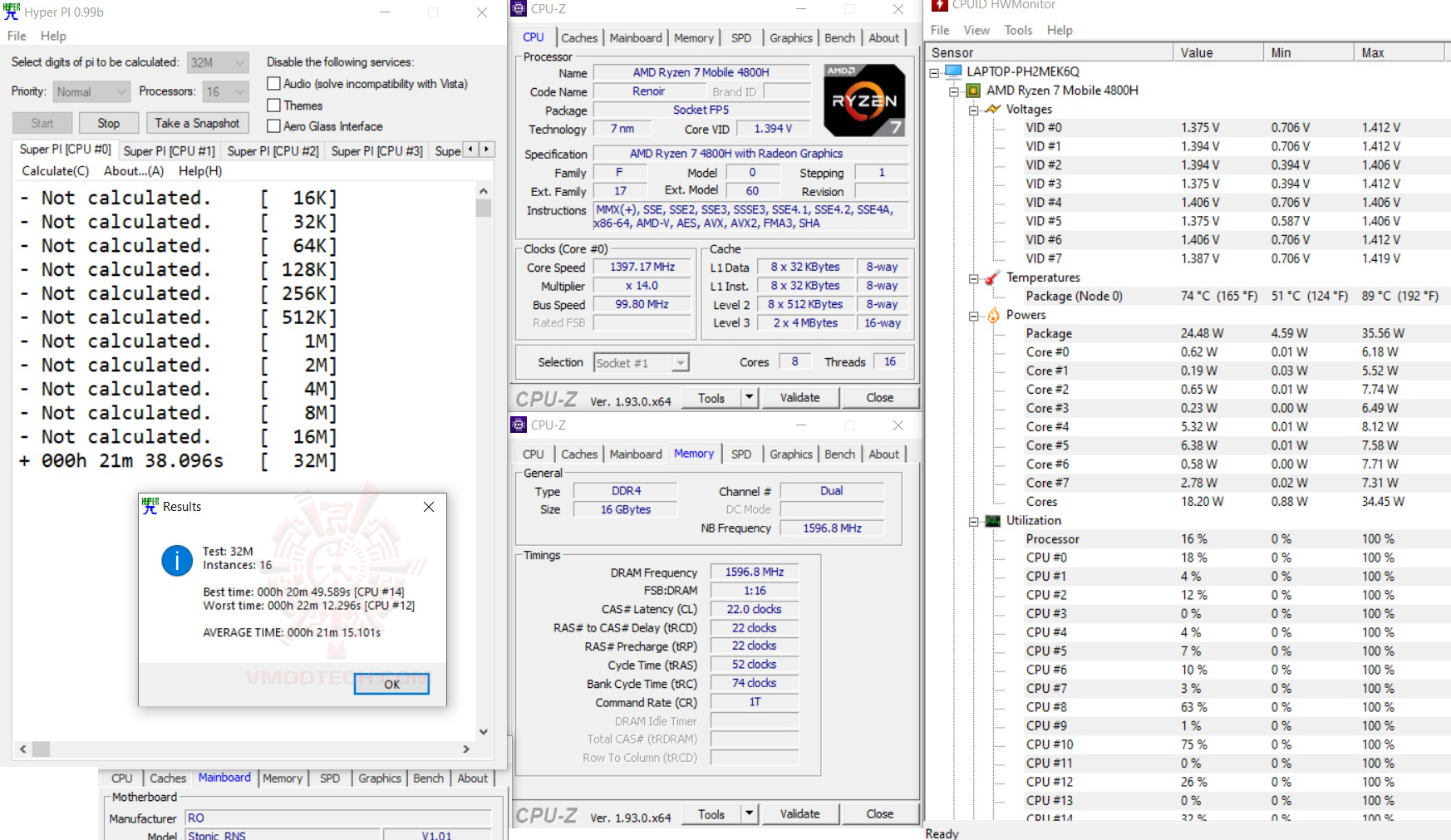Click the Start button in Hyper PI
The width and height of the screenshot is (1451, 840).
point(42,123)
